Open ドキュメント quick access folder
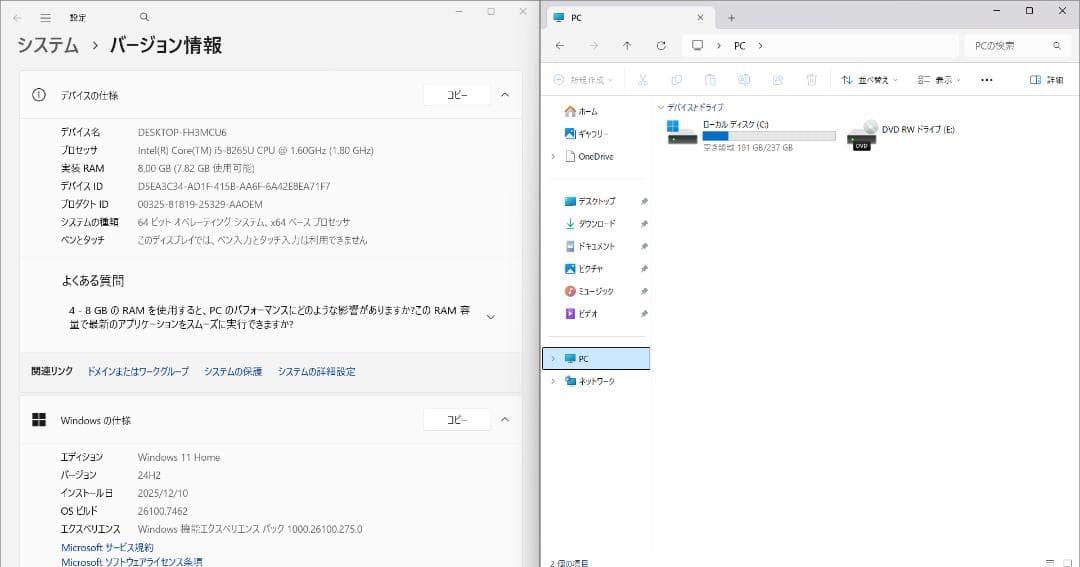 click(x=590, y=246)
